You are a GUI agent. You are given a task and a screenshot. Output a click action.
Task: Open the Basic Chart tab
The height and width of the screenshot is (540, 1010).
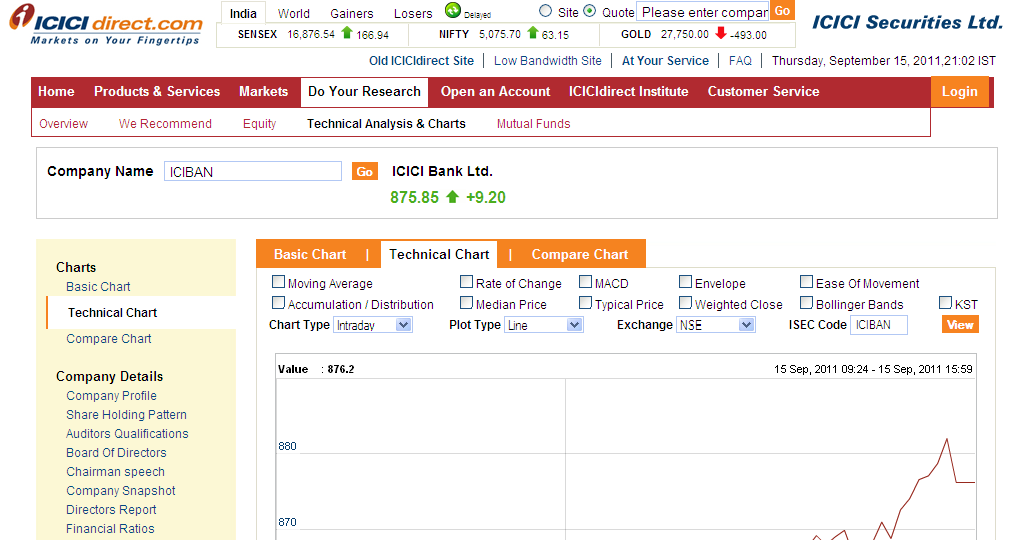[x=310, y=255]
